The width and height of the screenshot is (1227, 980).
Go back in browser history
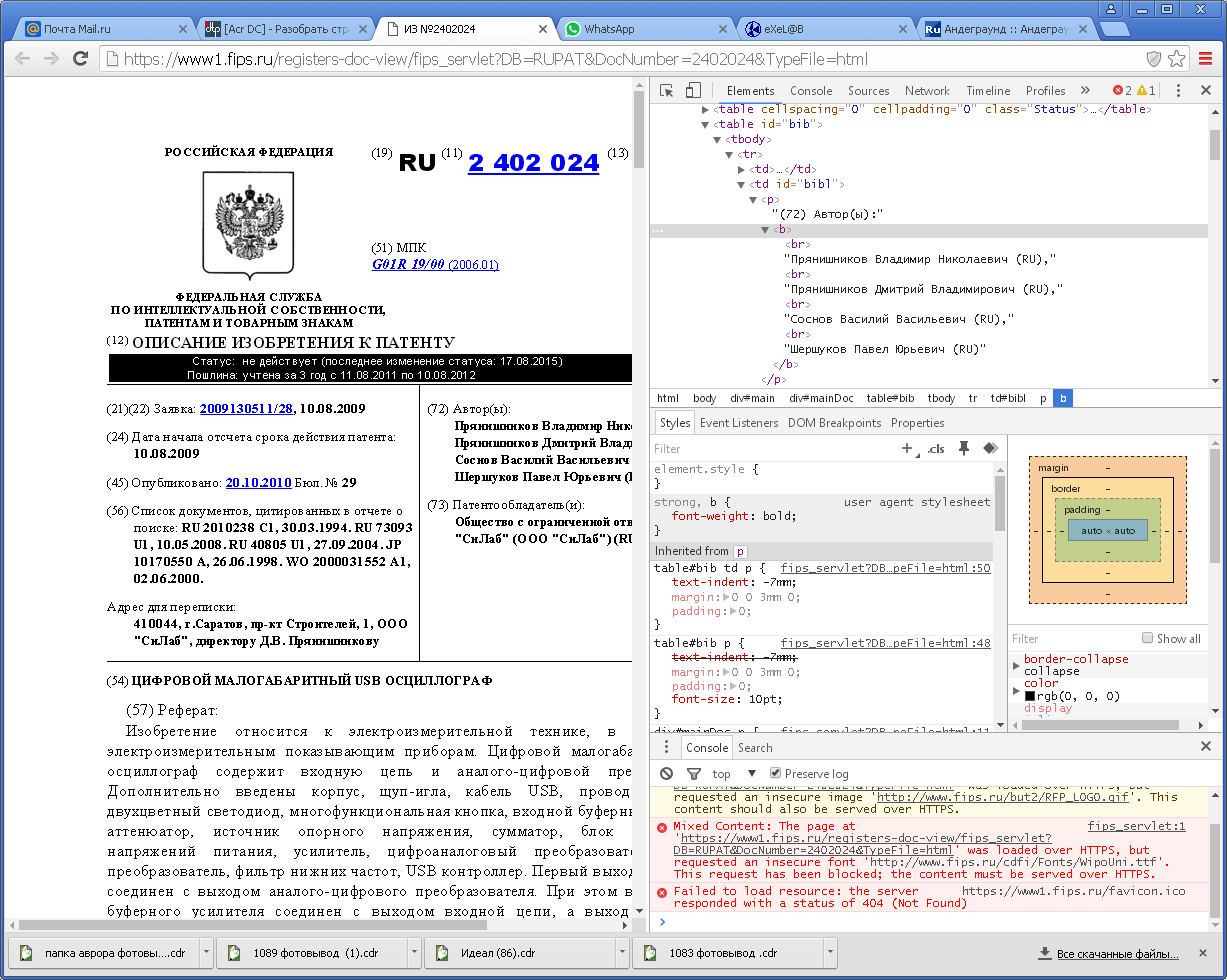pyautogui.click(x=22, y=59)
